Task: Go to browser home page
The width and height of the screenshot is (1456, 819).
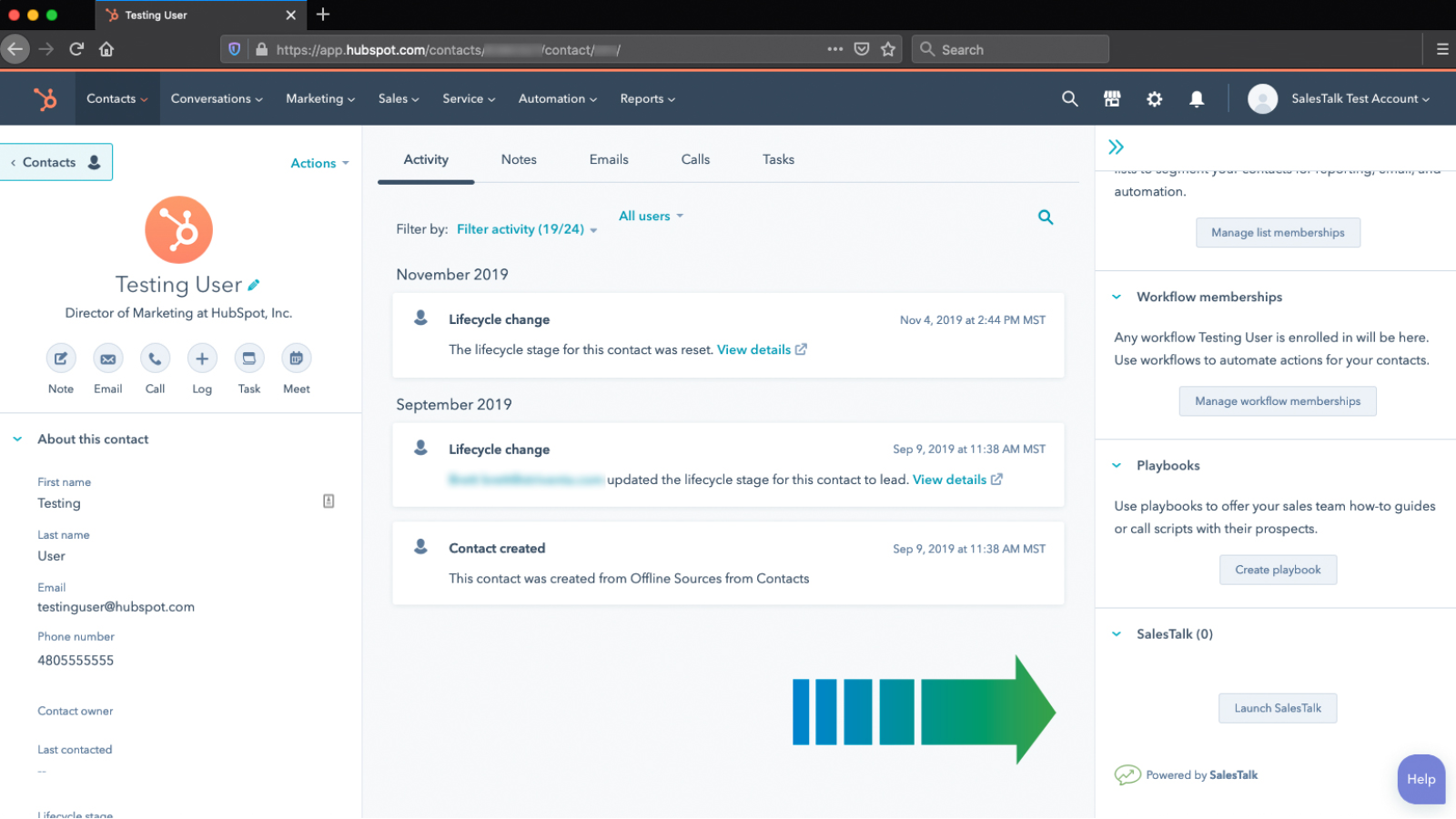Action: [x=106, y=49]
